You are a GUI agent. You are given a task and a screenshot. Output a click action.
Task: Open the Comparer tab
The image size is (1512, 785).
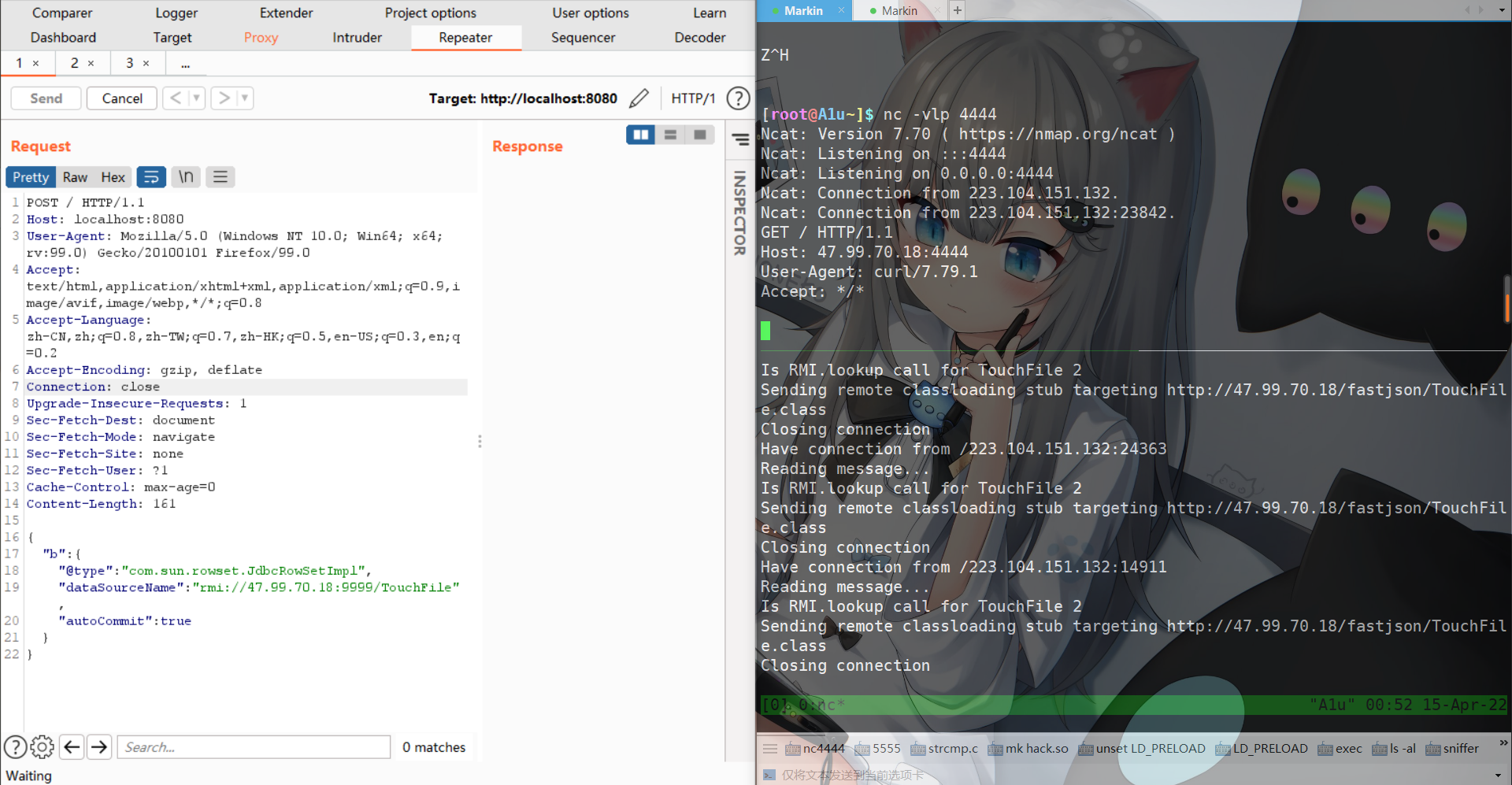click(62, 13)
